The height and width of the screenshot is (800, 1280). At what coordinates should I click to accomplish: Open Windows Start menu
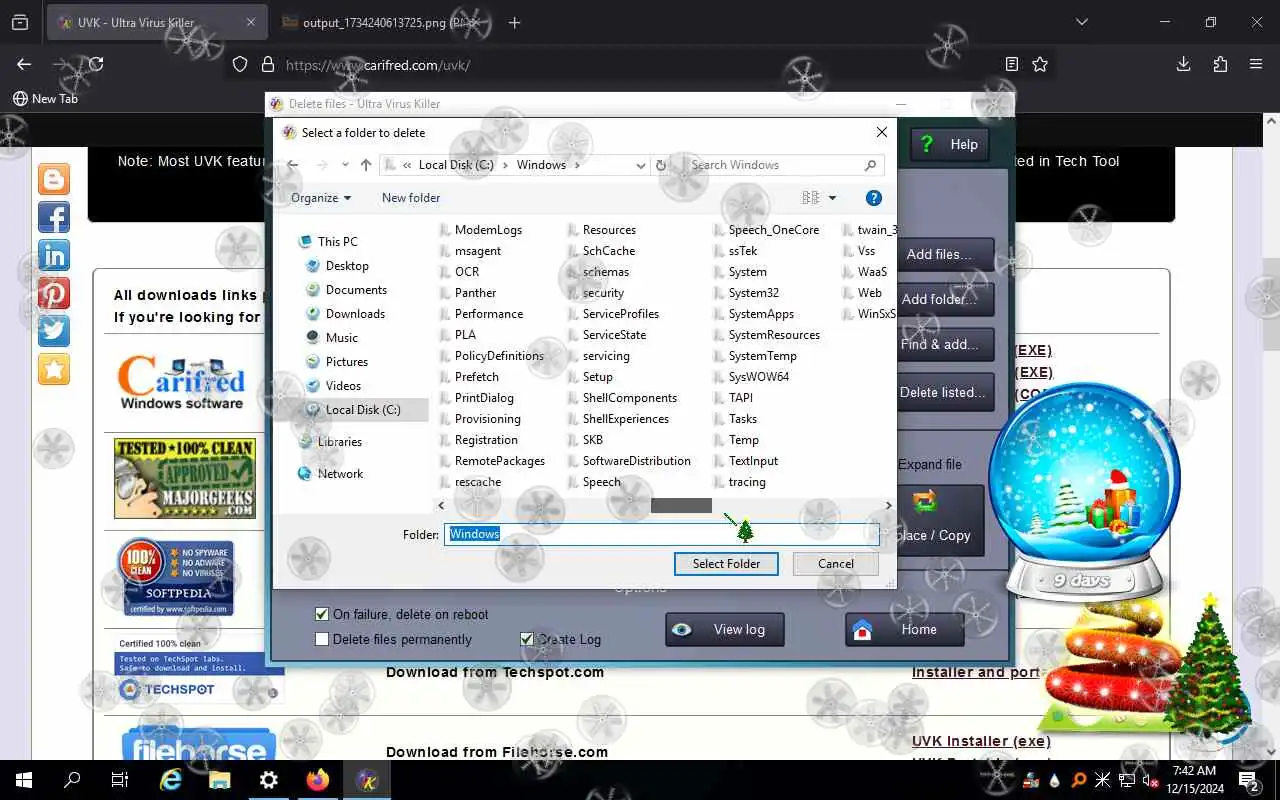point(24,780)
